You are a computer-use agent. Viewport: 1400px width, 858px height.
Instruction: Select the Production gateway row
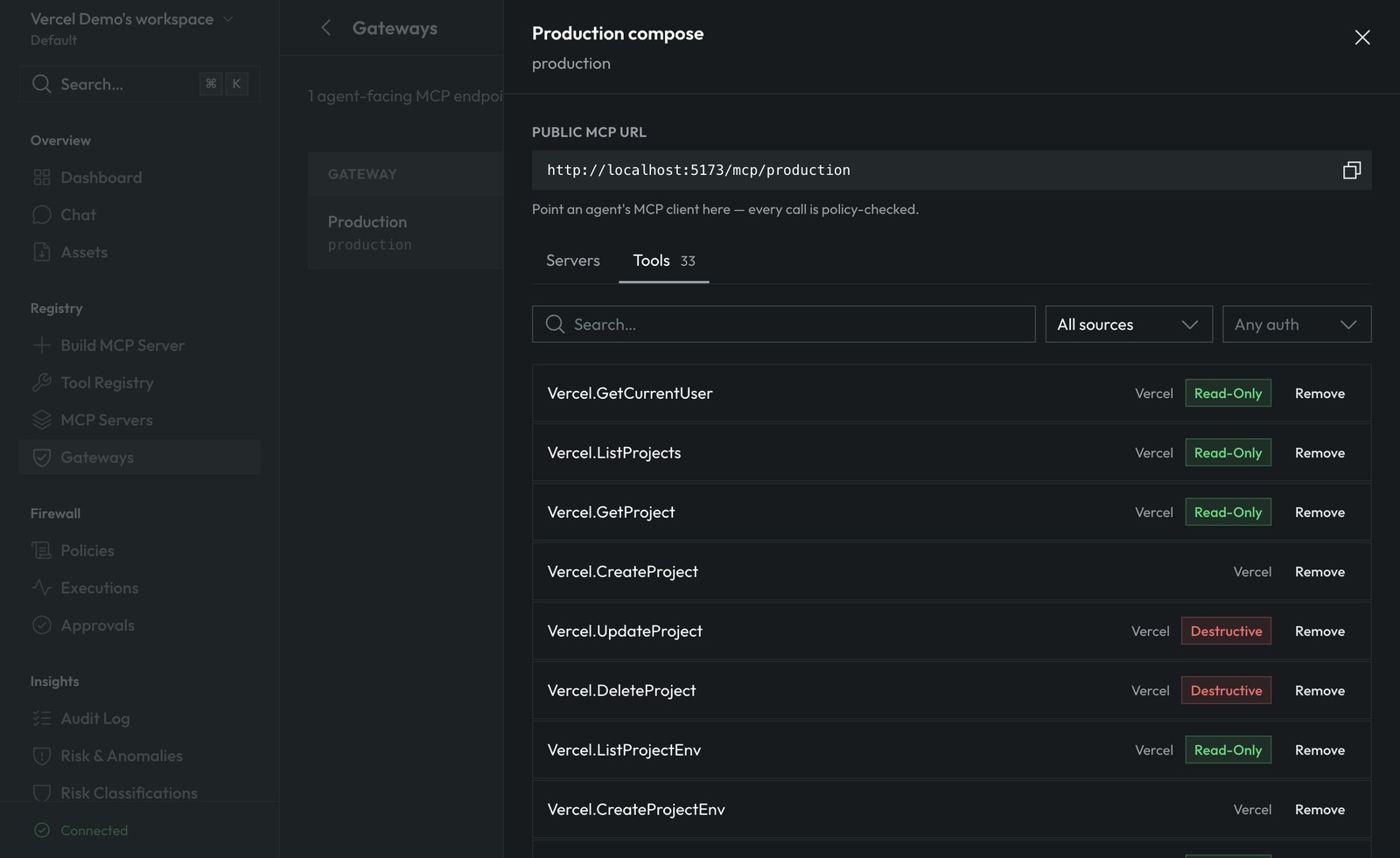pos(406,233)
